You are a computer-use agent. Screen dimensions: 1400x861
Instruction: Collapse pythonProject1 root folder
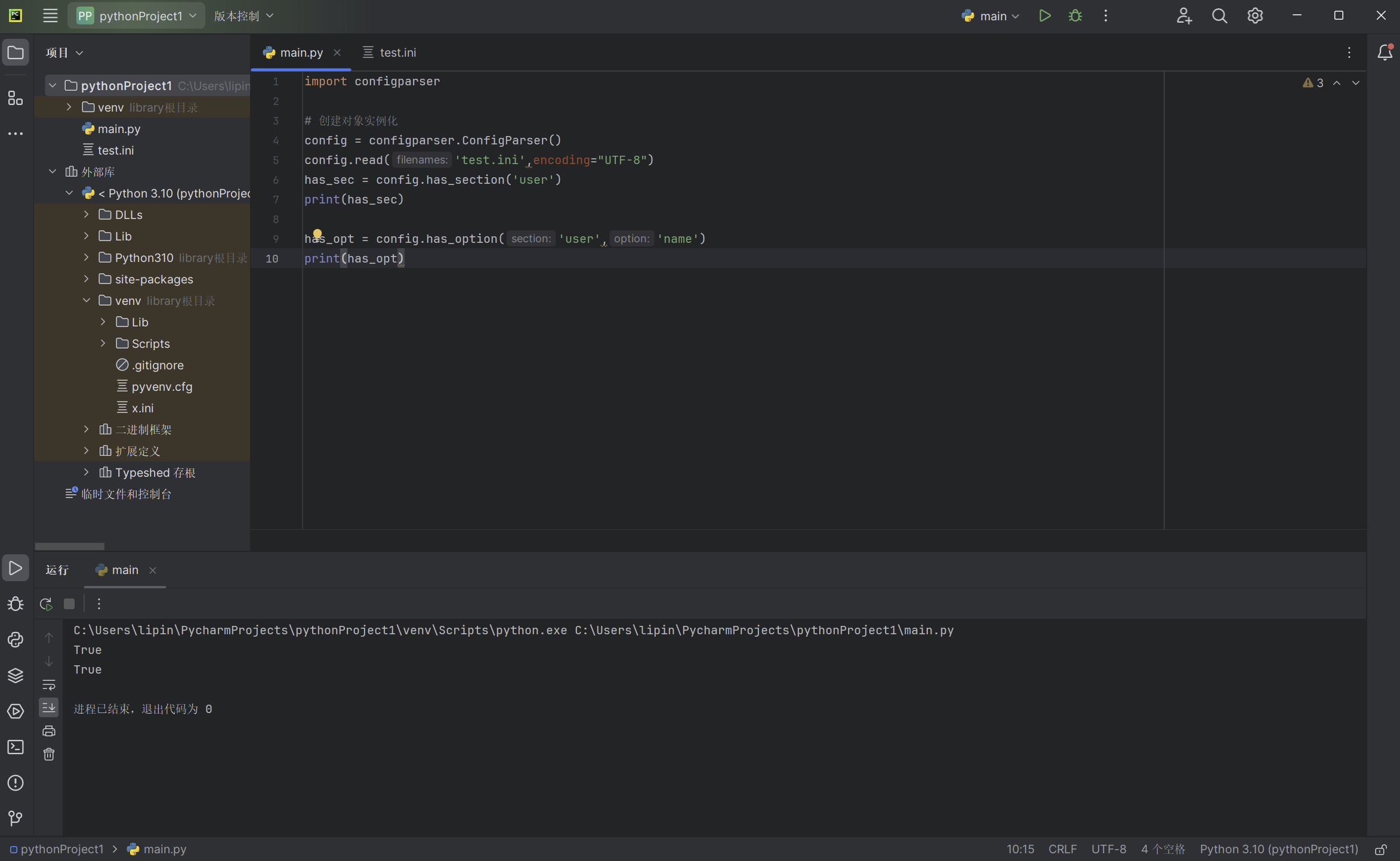pos(53,86)
